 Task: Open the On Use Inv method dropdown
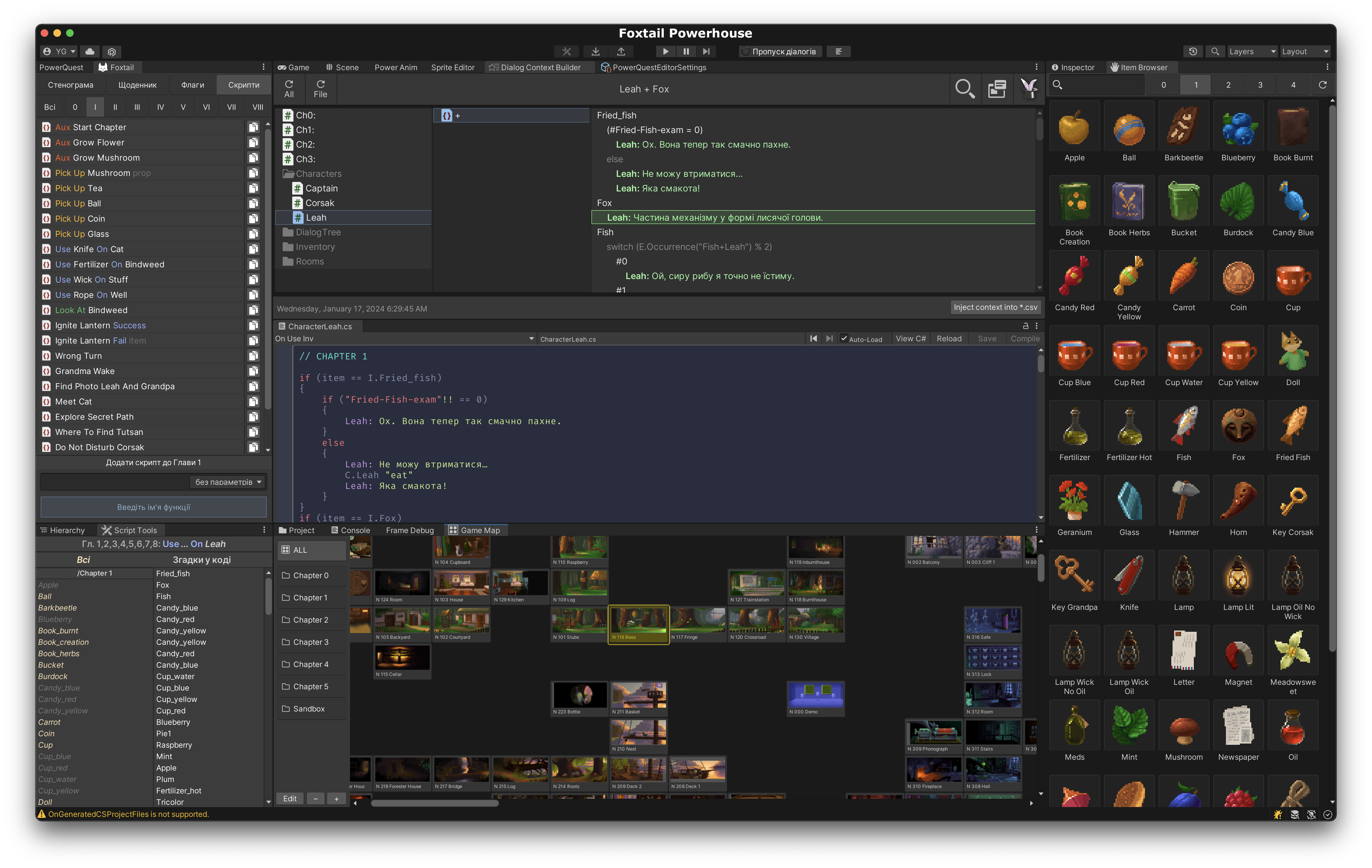[405, 339]
